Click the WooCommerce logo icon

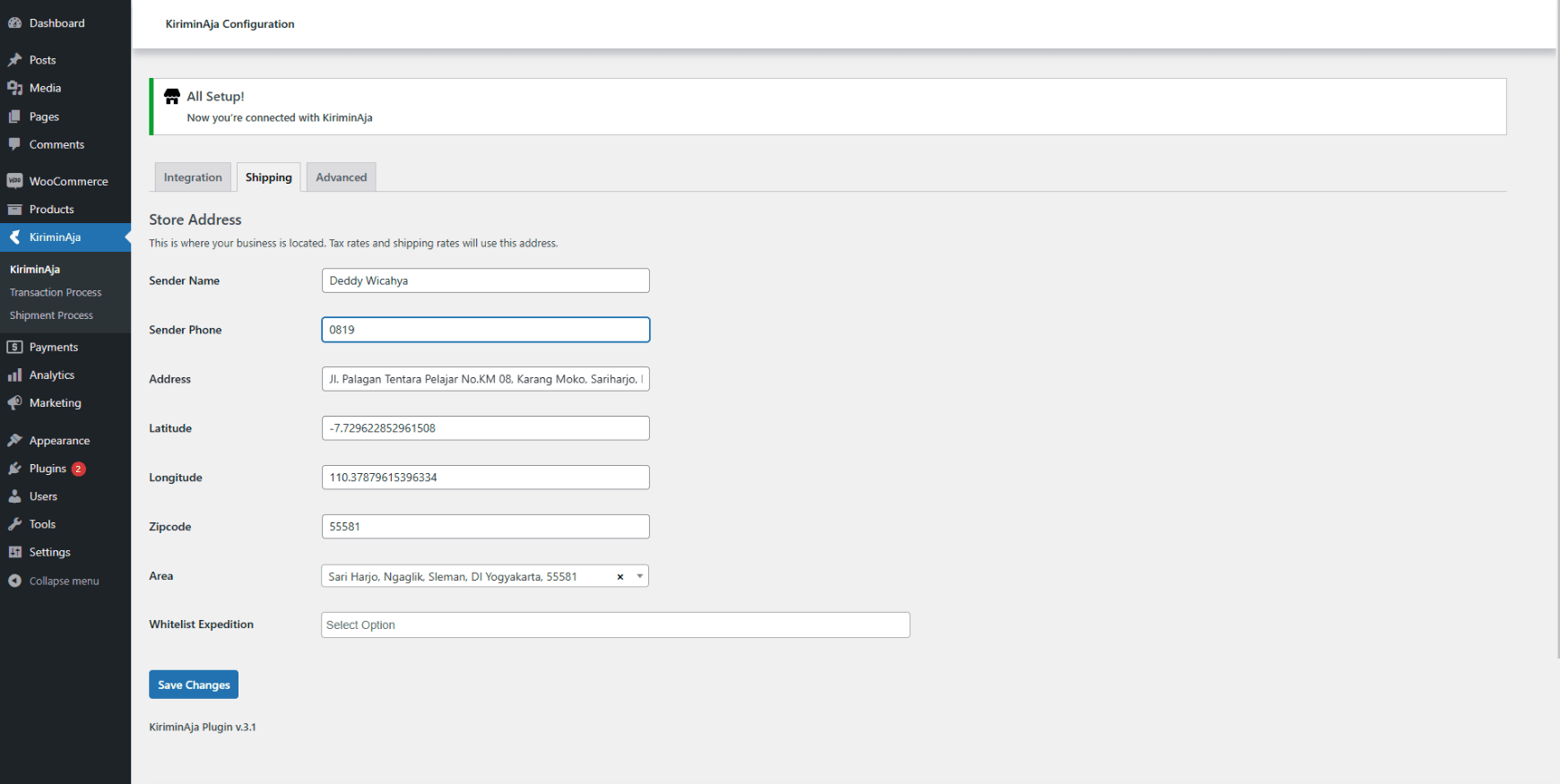click(x=14, y=181)
